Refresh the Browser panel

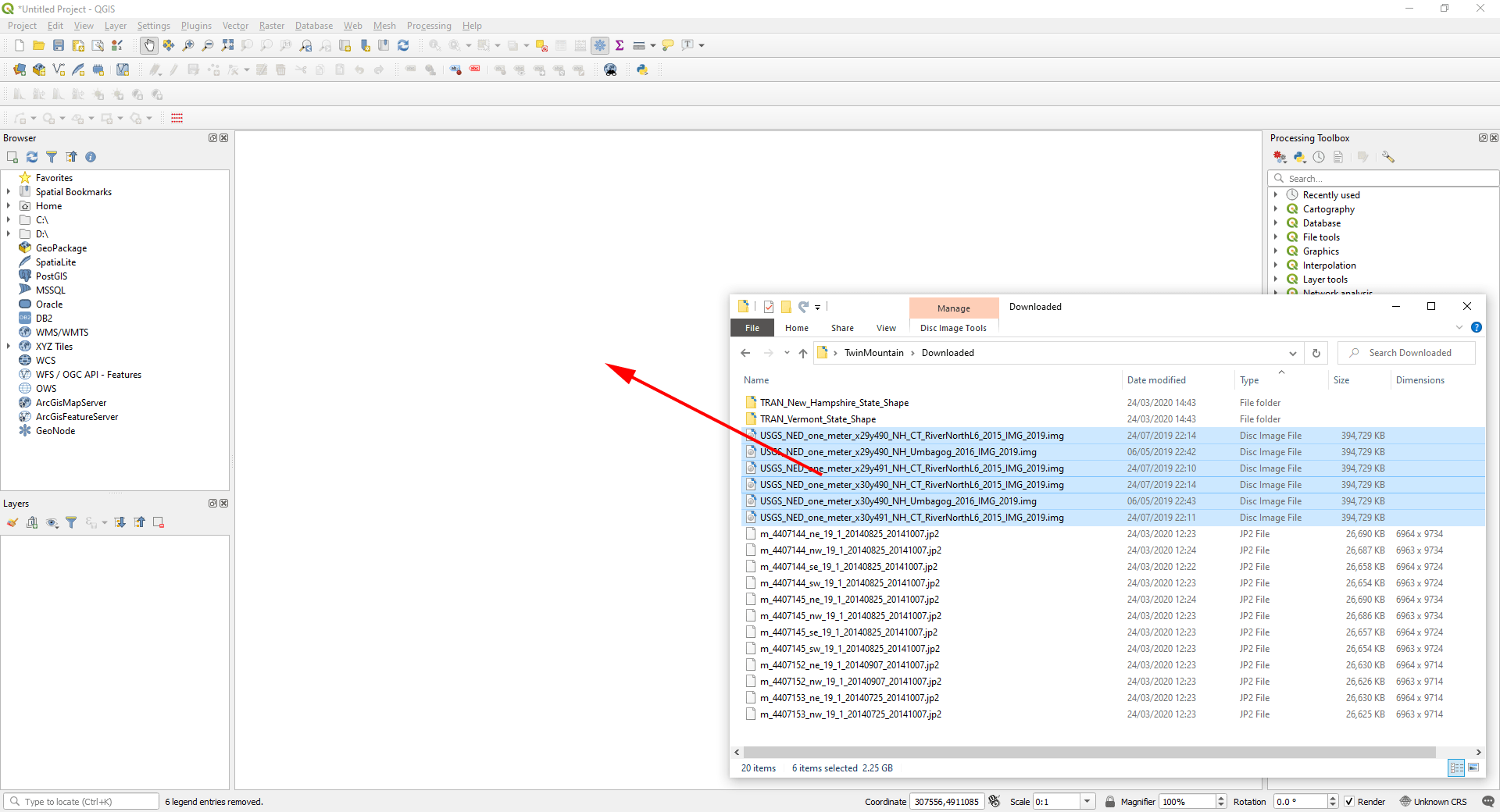click(32, 157)
